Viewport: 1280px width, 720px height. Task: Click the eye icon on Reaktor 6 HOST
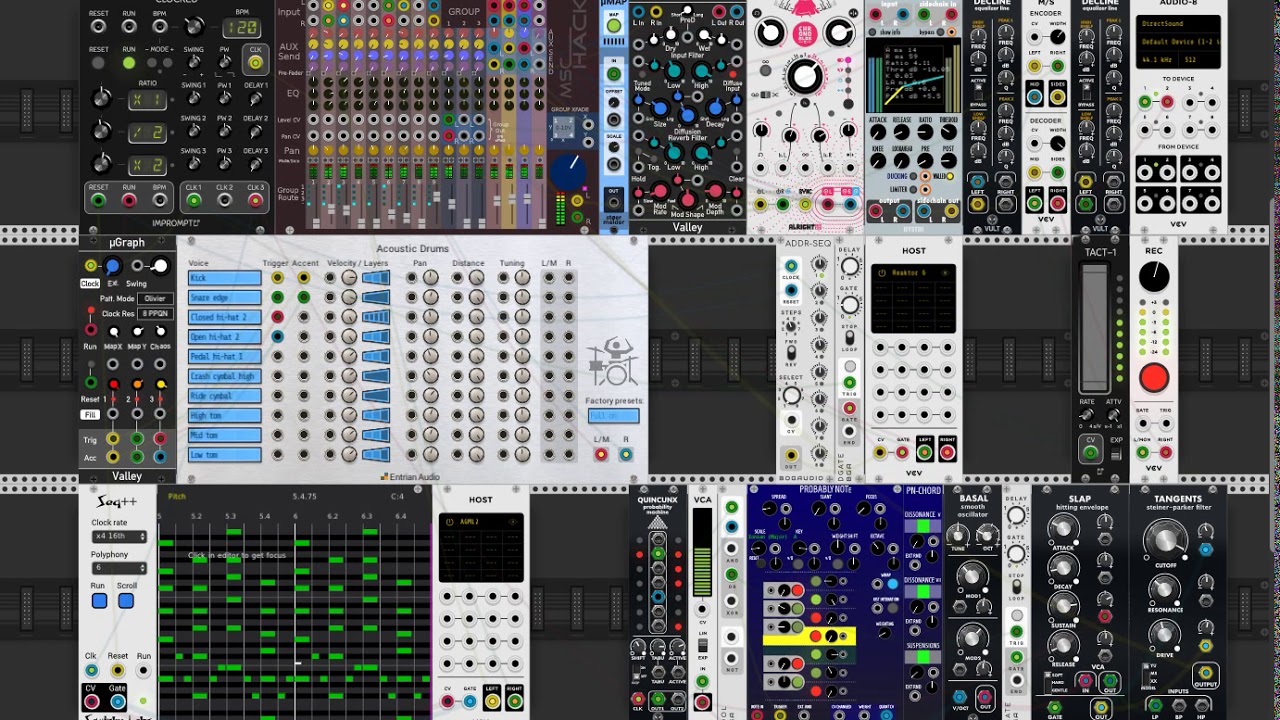[x=946, y=273]
